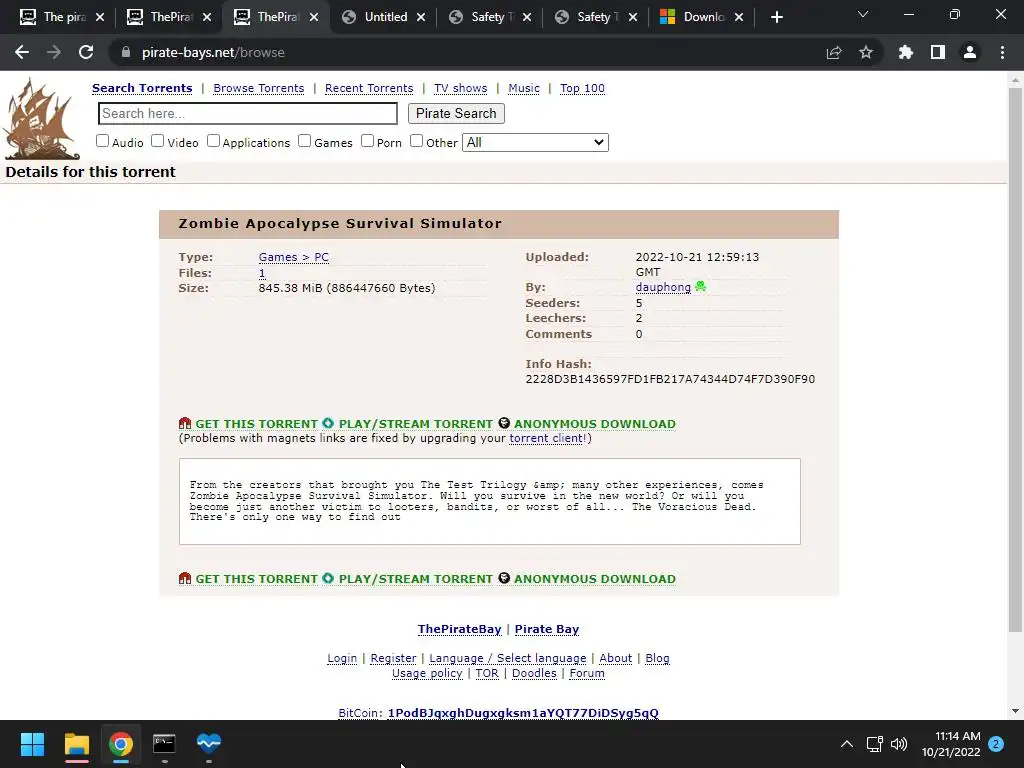The image size is (1024, 768).
Task: Check the Games filter
Action: pos(304,141)
